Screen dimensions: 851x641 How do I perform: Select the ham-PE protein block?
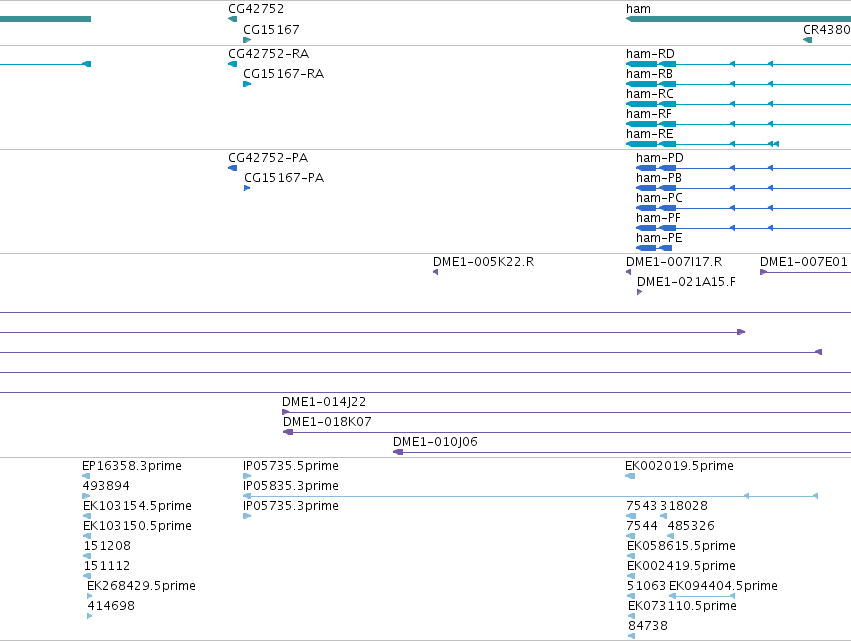(x=654, y=248)
